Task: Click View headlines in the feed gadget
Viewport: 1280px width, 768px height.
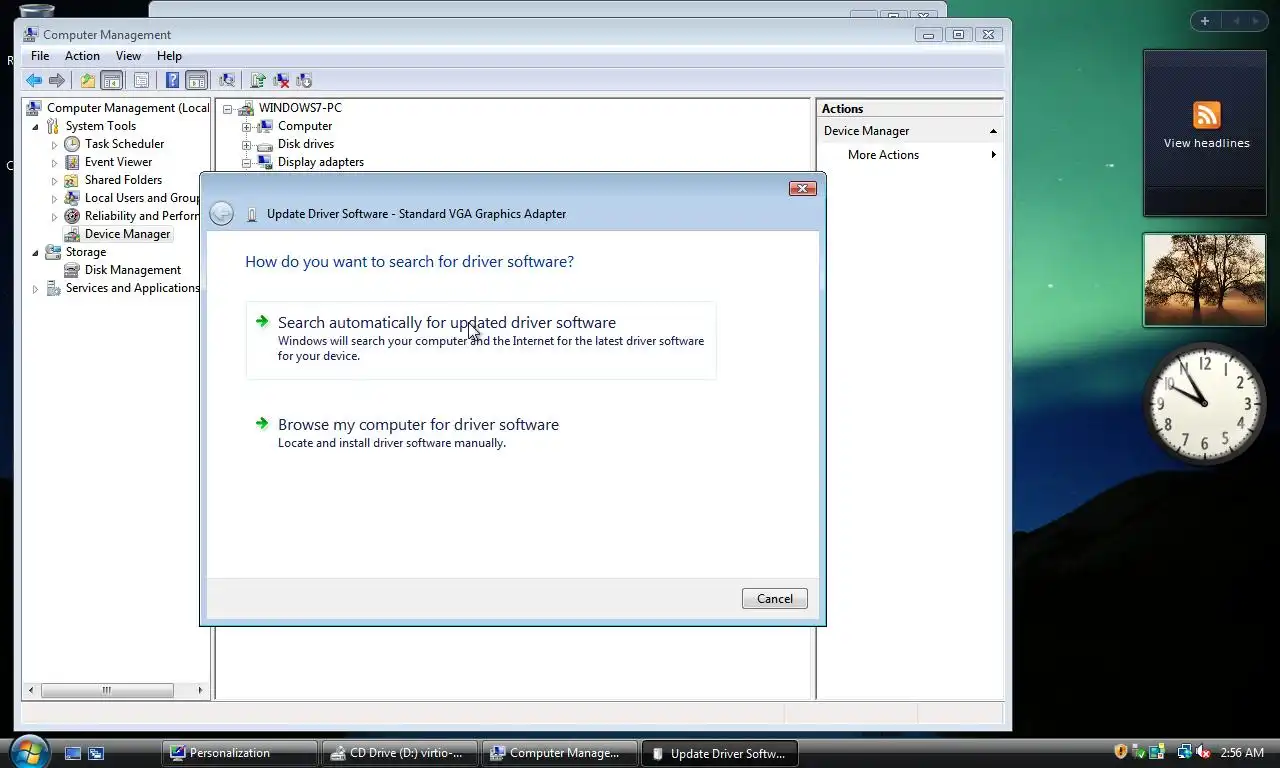Action: (x=1206, y=143)
